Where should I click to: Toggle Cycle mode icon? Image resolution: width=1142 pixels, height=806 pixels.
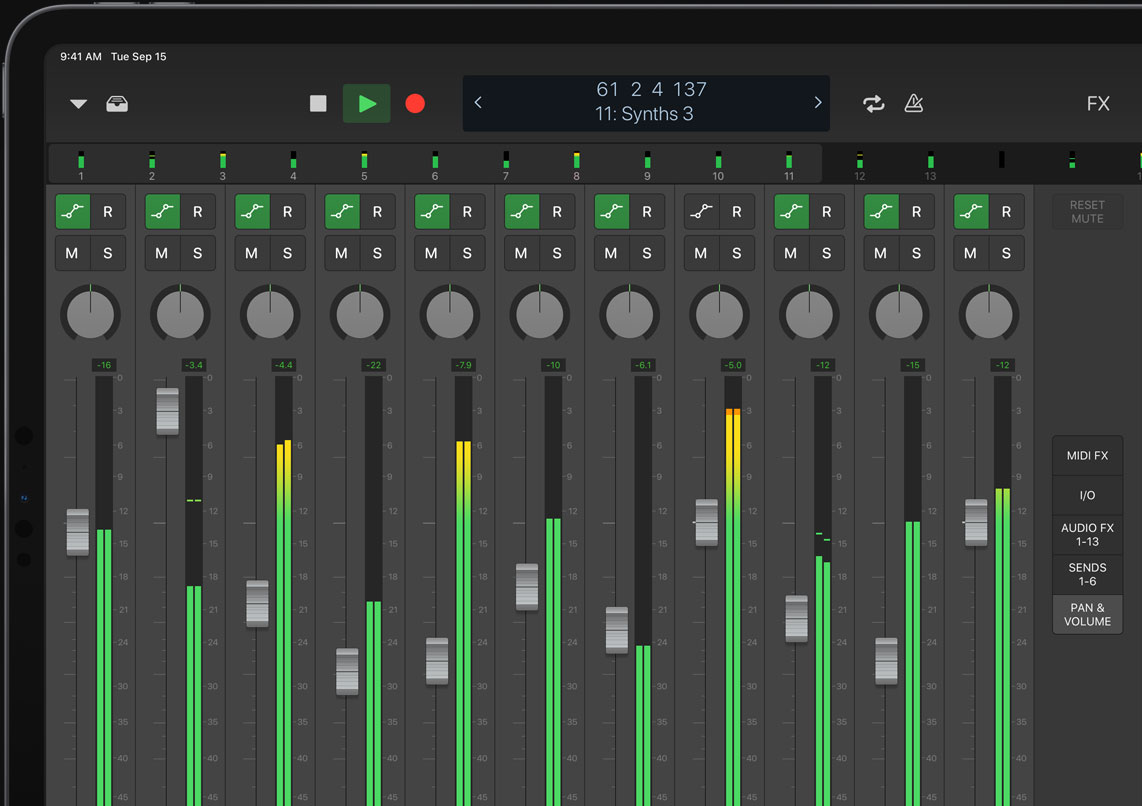pos(873,103)
